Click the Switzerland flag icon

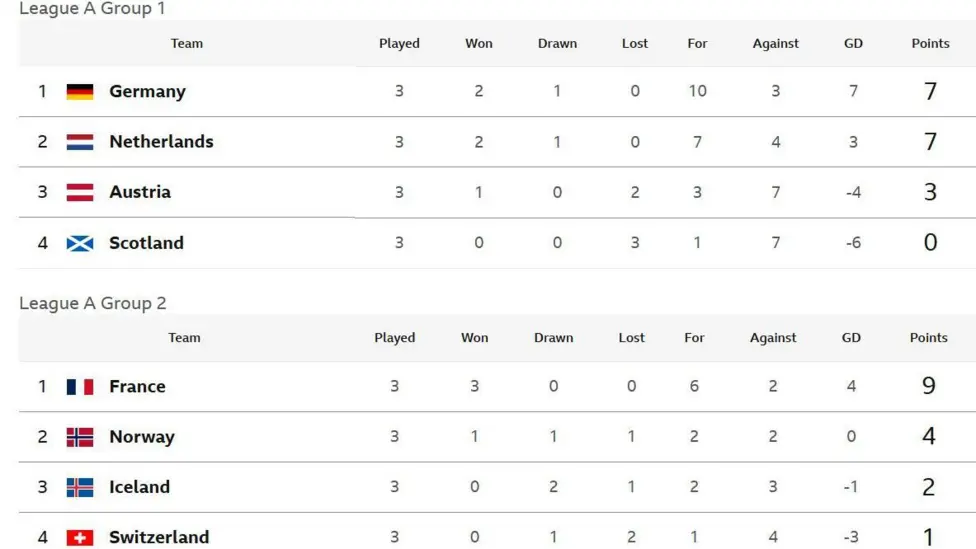pyautogui.click(x=80, y=538)
